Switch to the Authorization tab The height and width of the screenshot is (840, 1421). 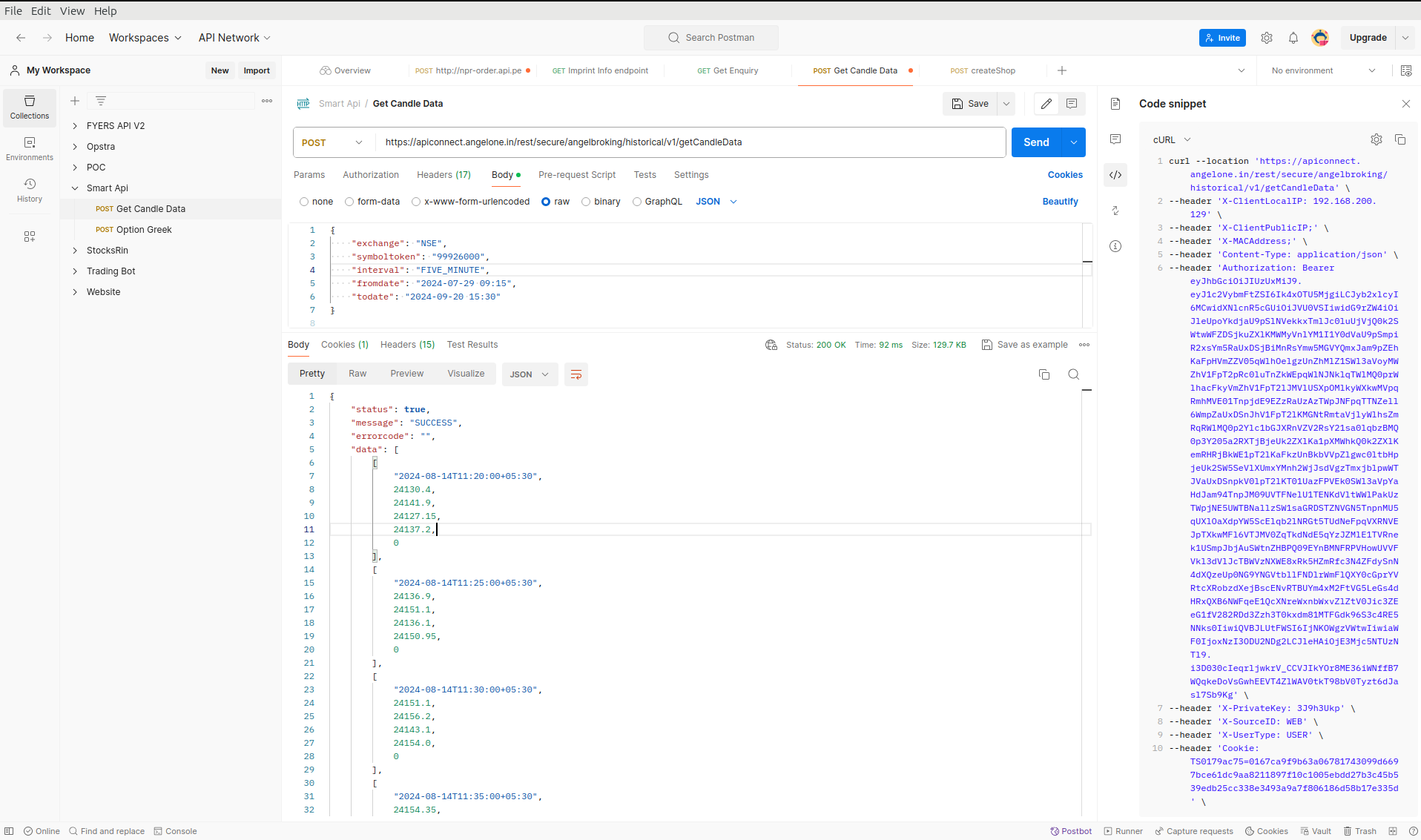coord(371,175)
